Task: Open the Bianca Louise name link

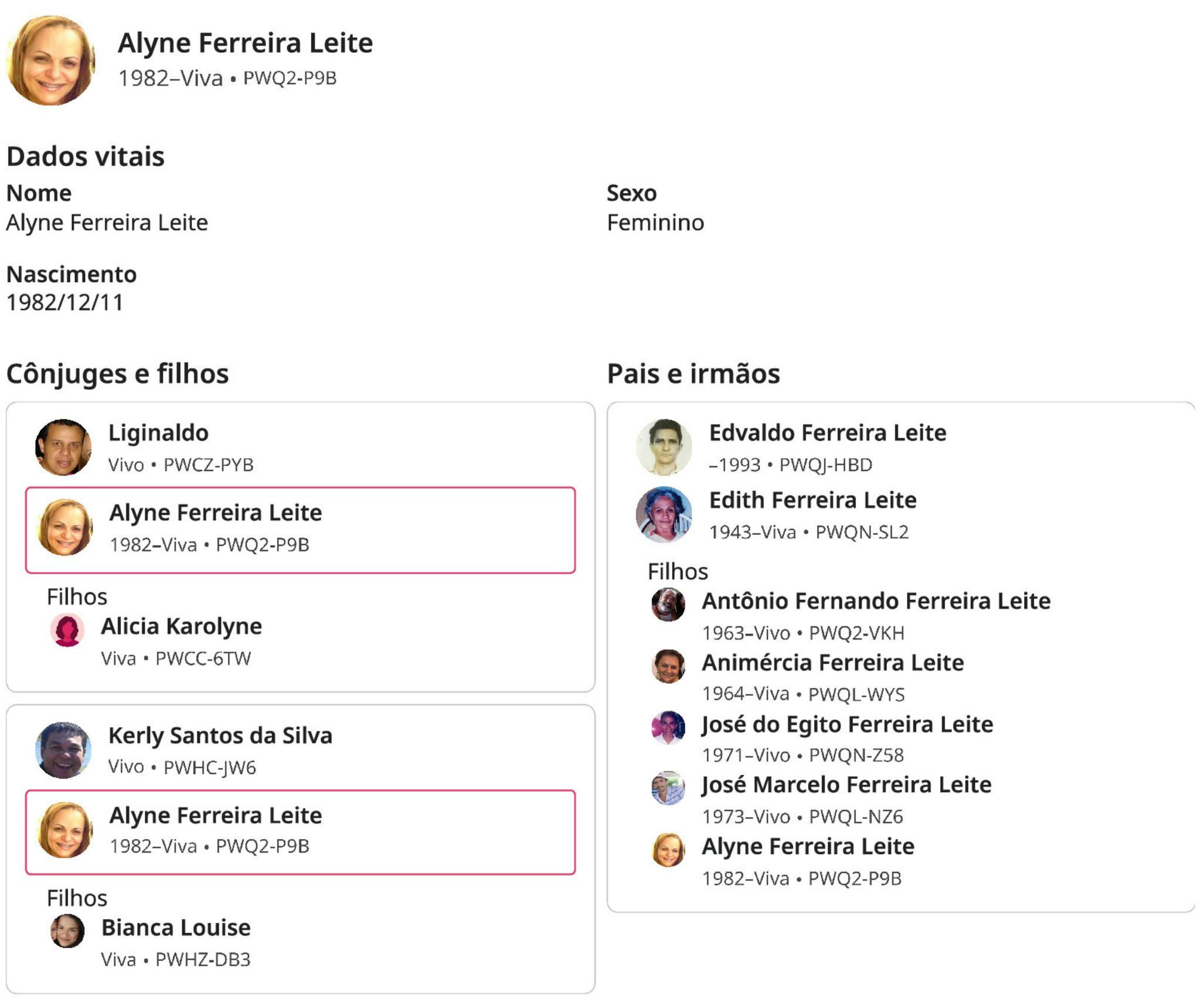Action: pyautogui.click(x=176, y=928)
